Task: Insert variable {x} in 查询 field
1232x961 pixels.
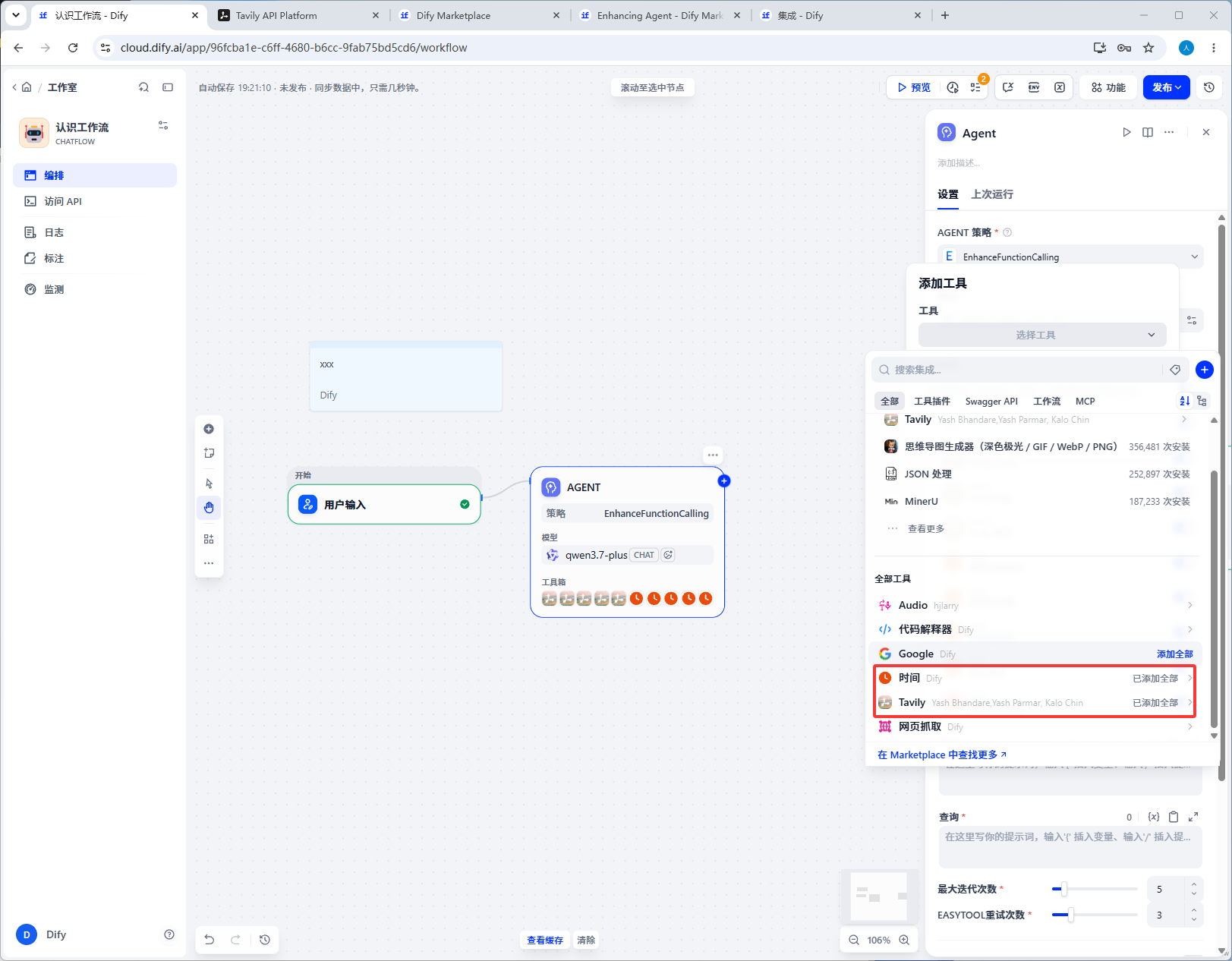Action: (1154, 817)
